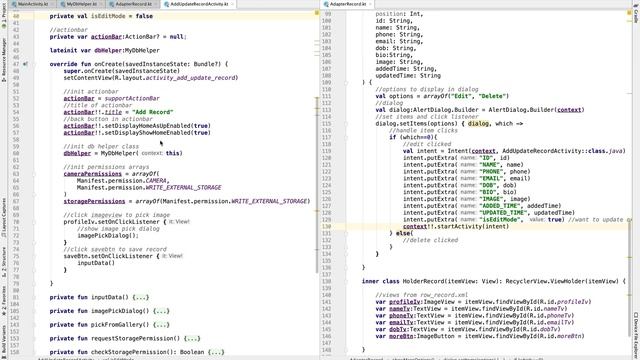This screenshot has height=360, width=640.
Task: Close the AddUpdateRecordActivity.kt tab
Action: coord(232,4)
